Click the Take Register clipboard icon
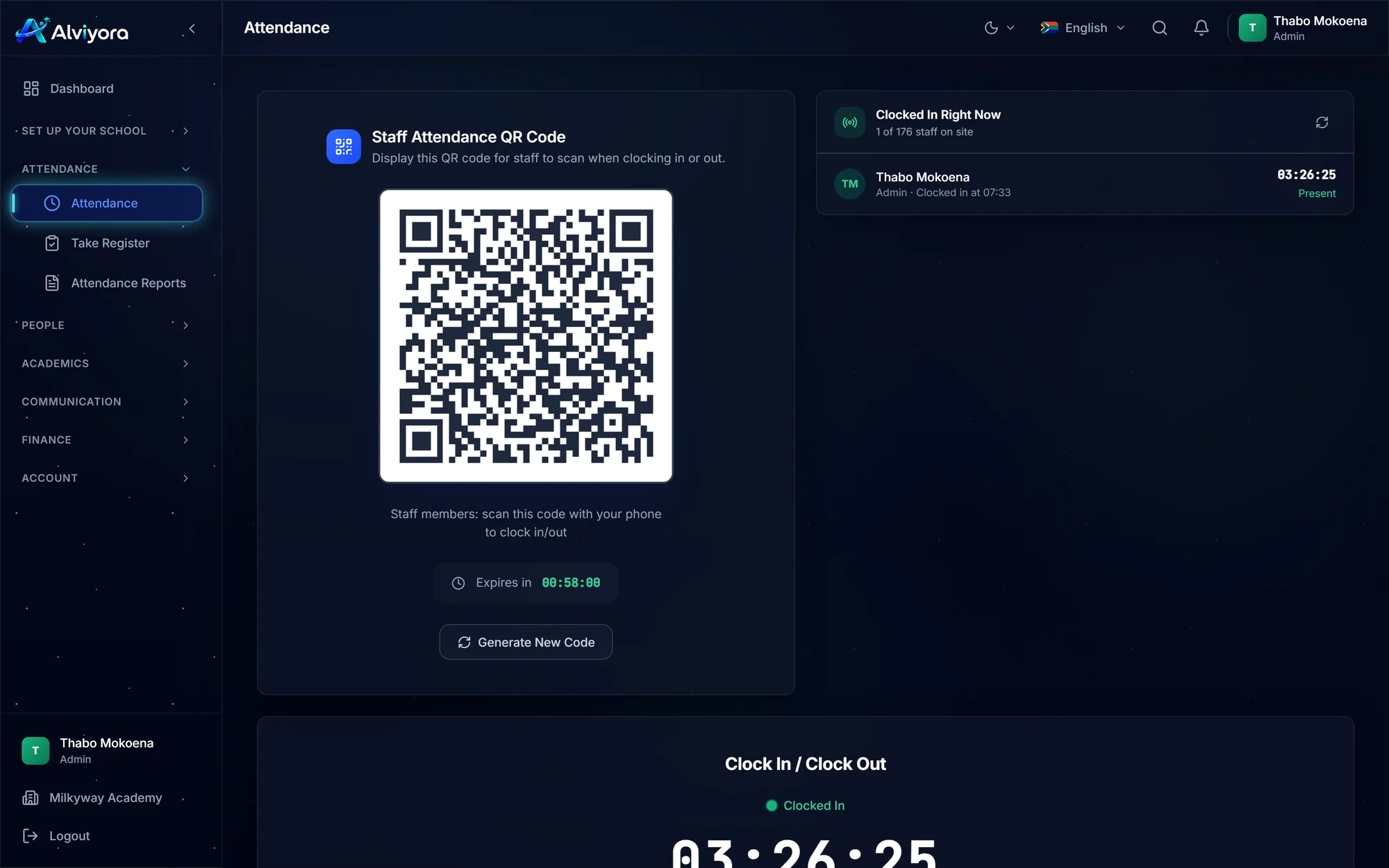 pos(52,243)
